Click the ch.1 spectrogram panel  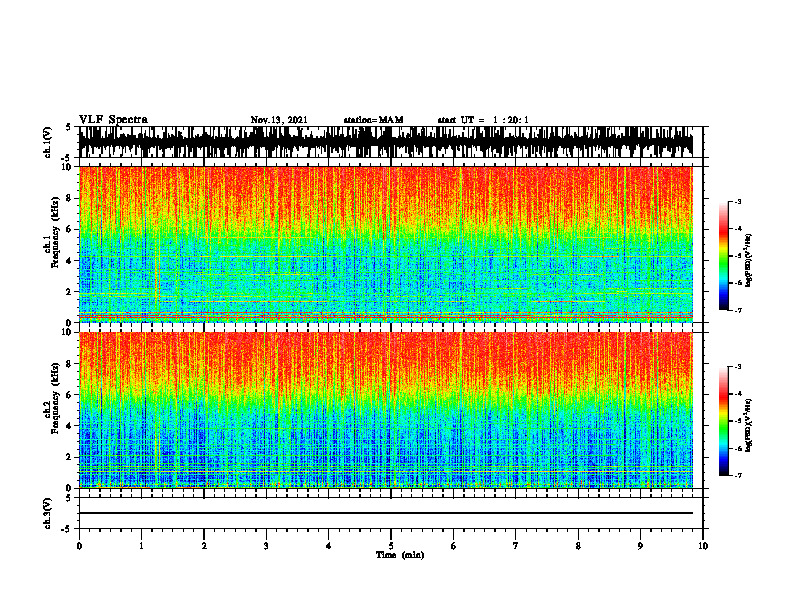tap(386, 244)
